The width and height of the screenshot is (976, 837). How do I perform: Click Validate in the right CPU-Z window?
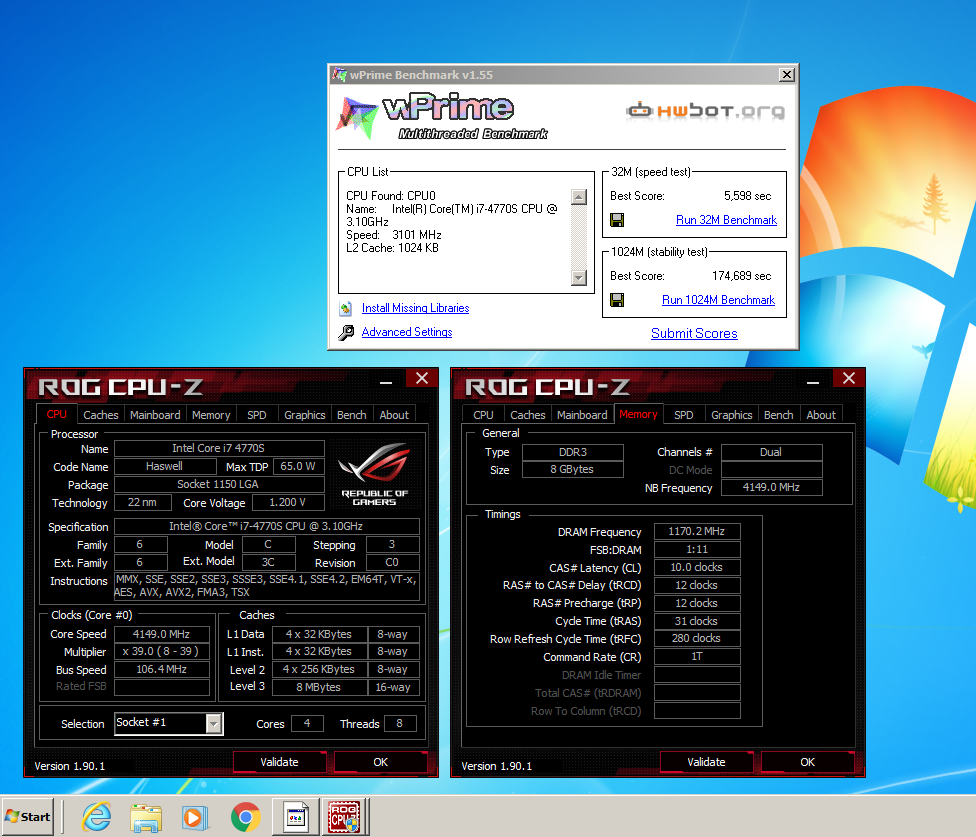tap(706, 762)
